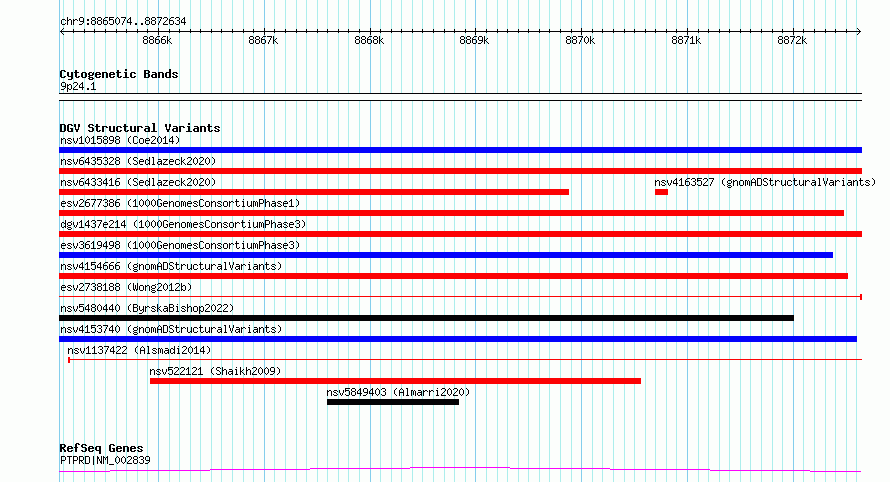Click the black bar for nsv5849403
This screenshot has height=482, width=890.
(393, 402)
